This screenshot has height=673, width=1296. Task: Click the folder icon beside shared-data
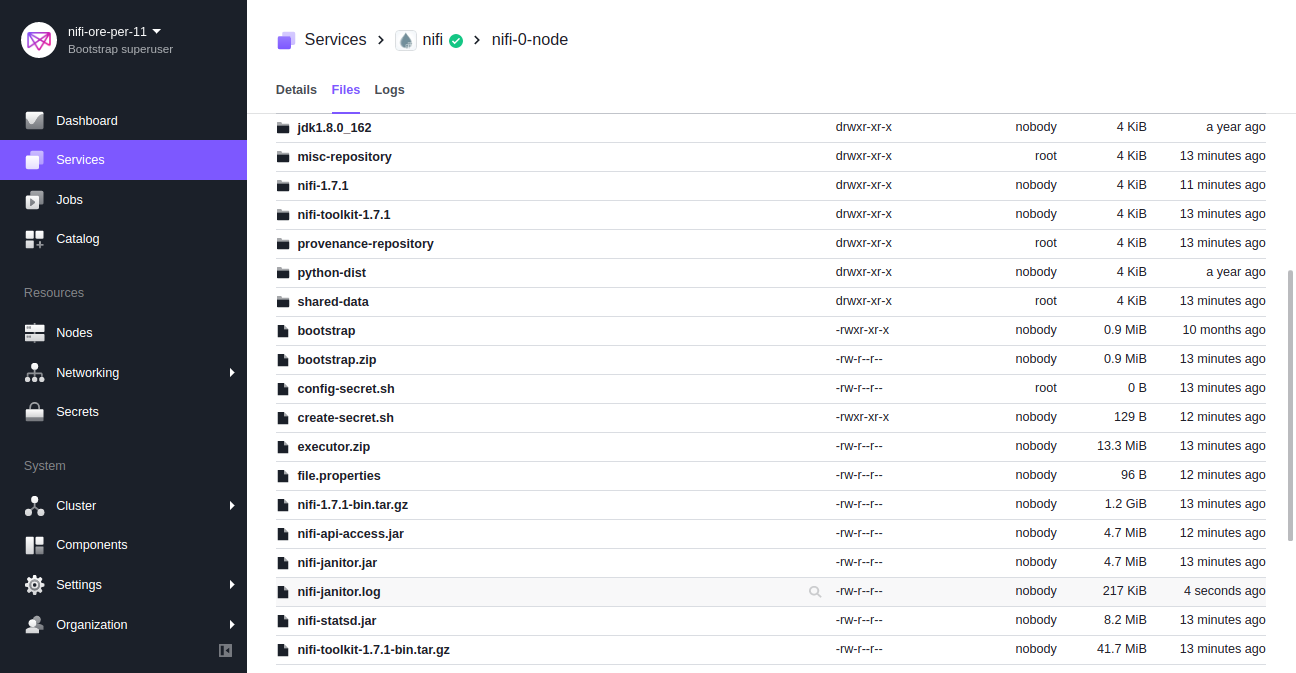[x=283, y=302]
